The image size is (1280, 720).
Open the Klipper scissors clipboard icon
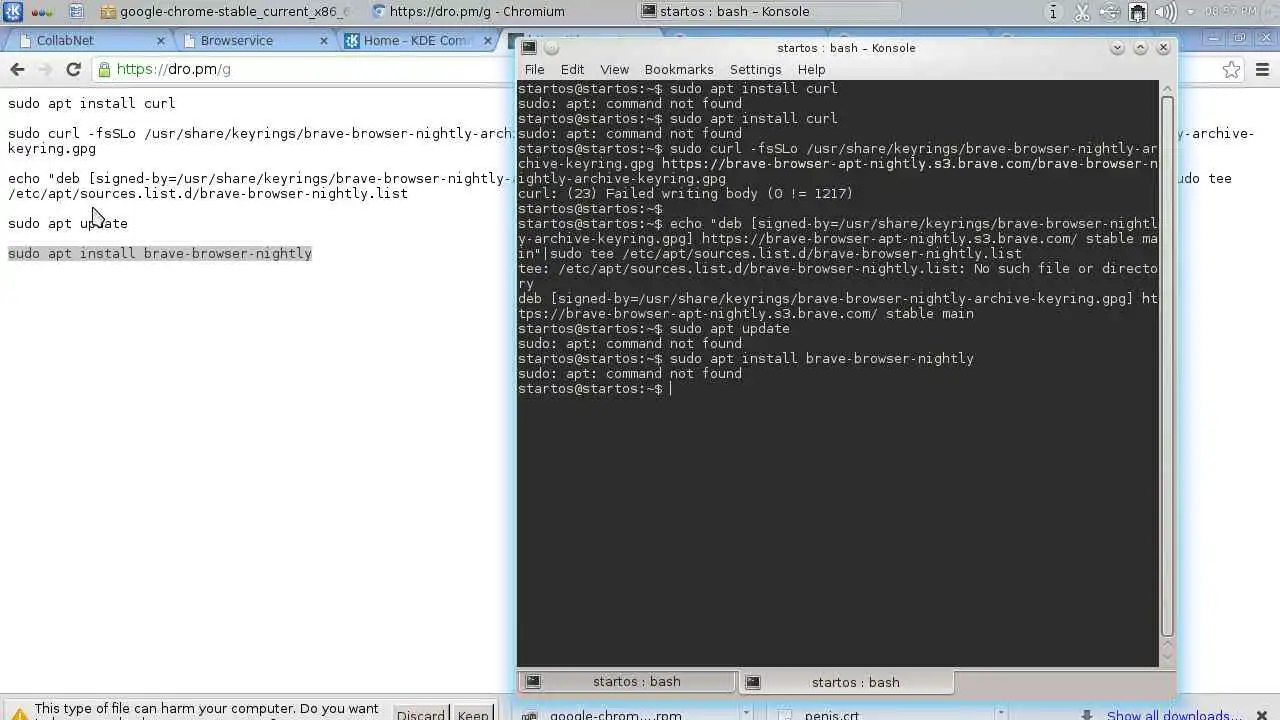1081,12
